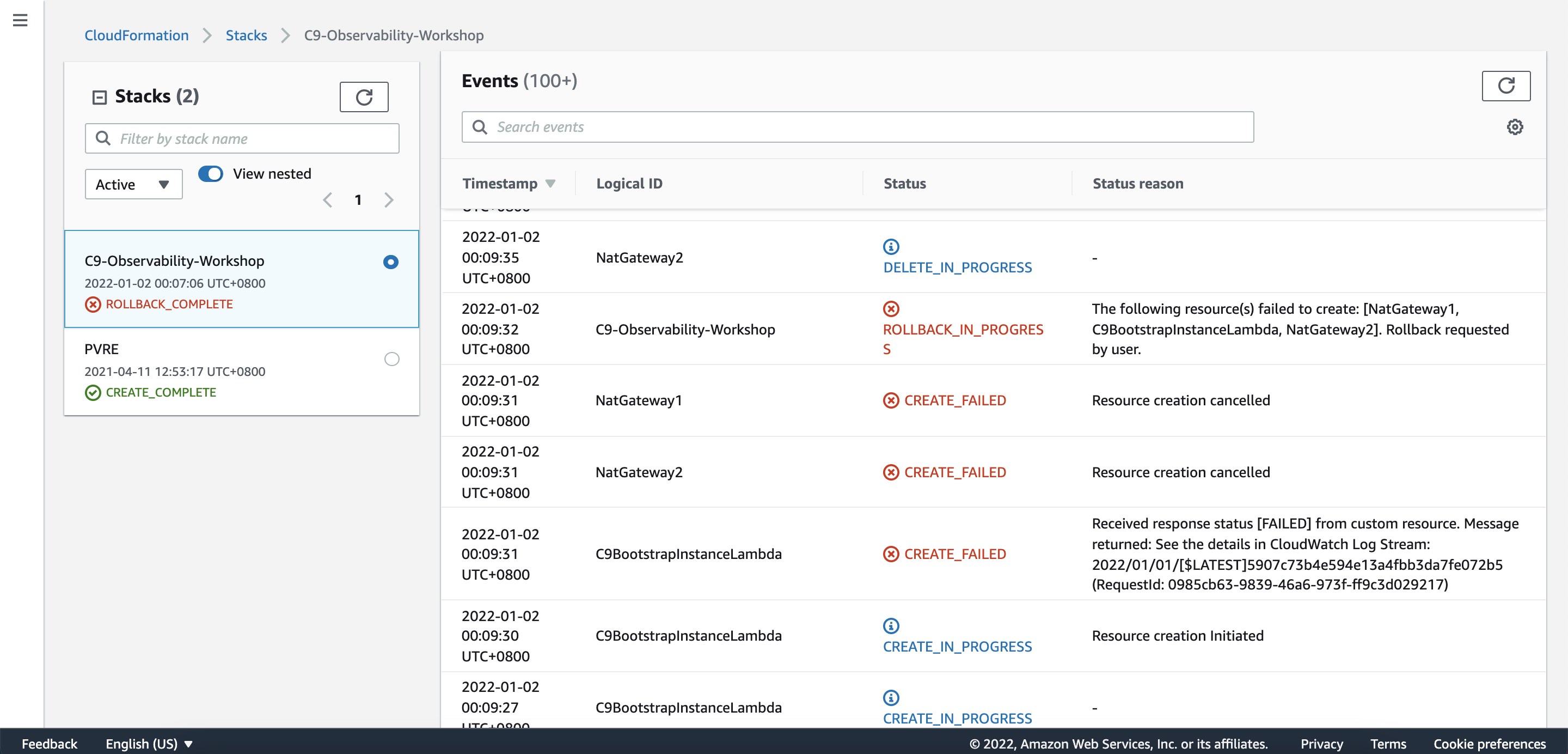
Task: Go to previous stacks page arrow
Action: point(327,200)
